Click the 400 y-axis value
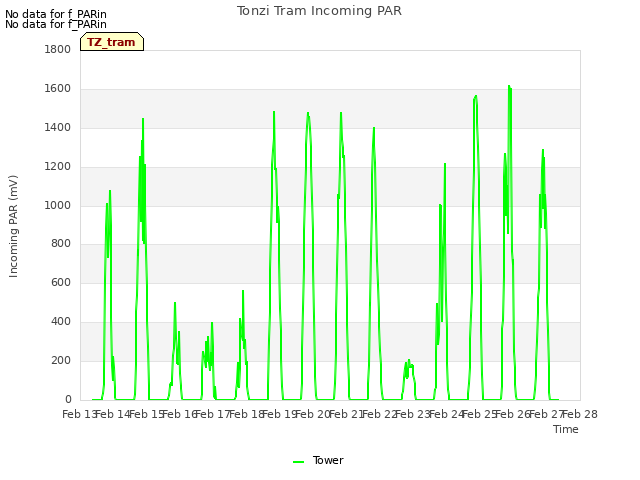640x480 pixels. [x=61, y=322]
